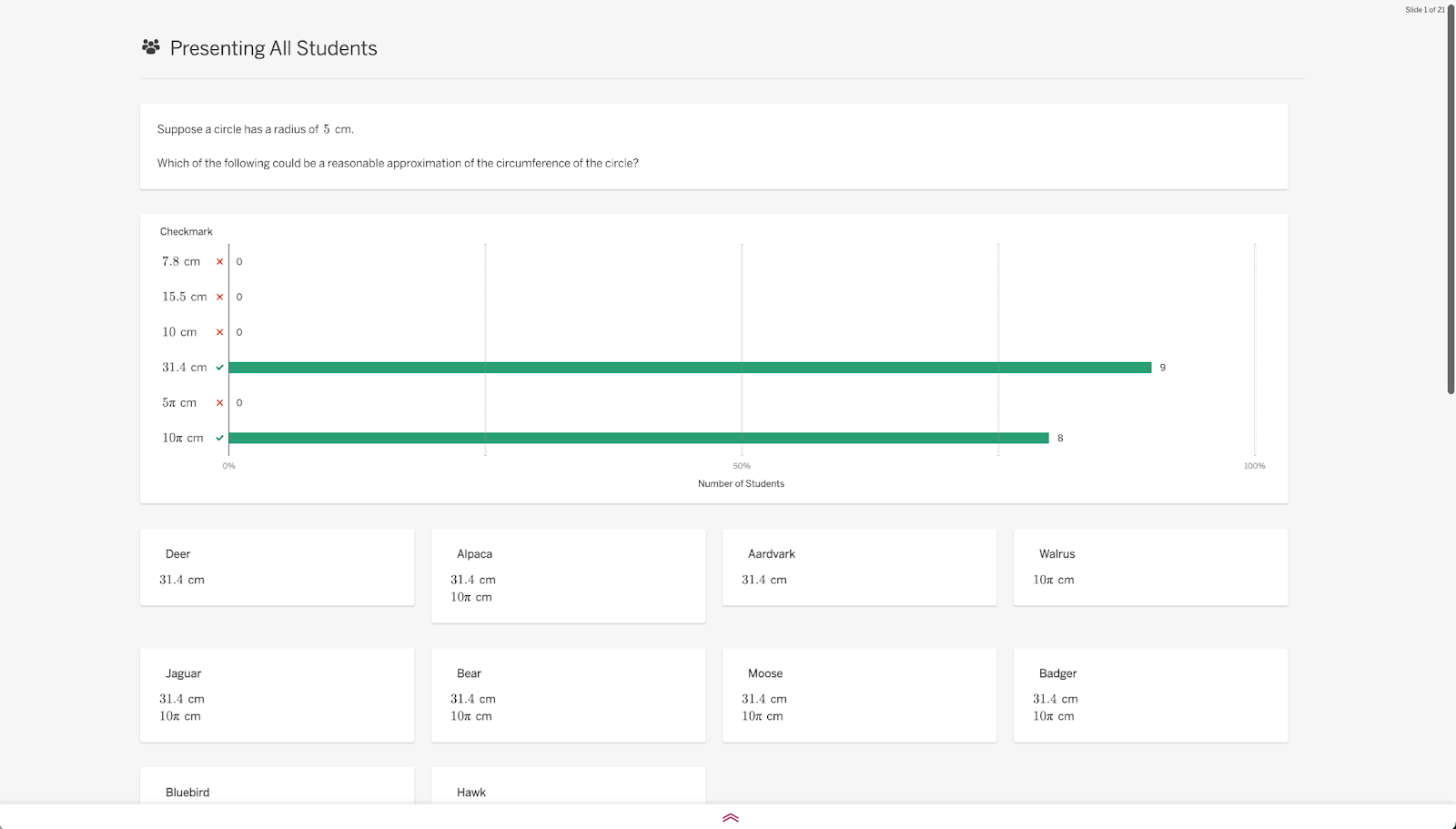Open the Alpaca student response card
The image size is (1456, 829).
click(568, 575)
